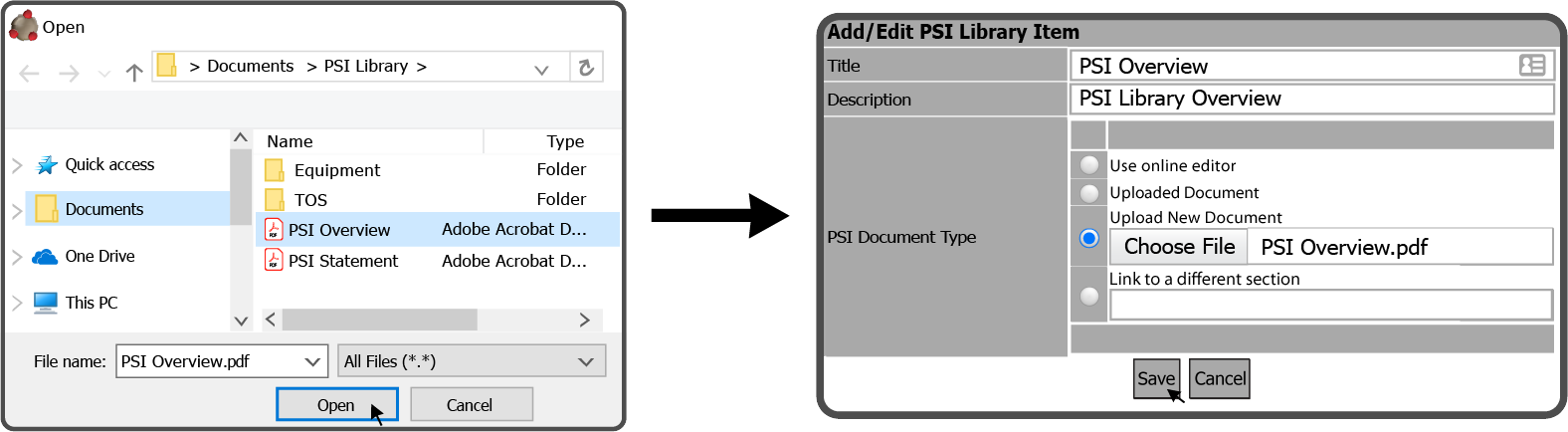Screen dimensions: 1568x432
Task: Expand the address bar path dropdown
Action: (x=541, y=69)
